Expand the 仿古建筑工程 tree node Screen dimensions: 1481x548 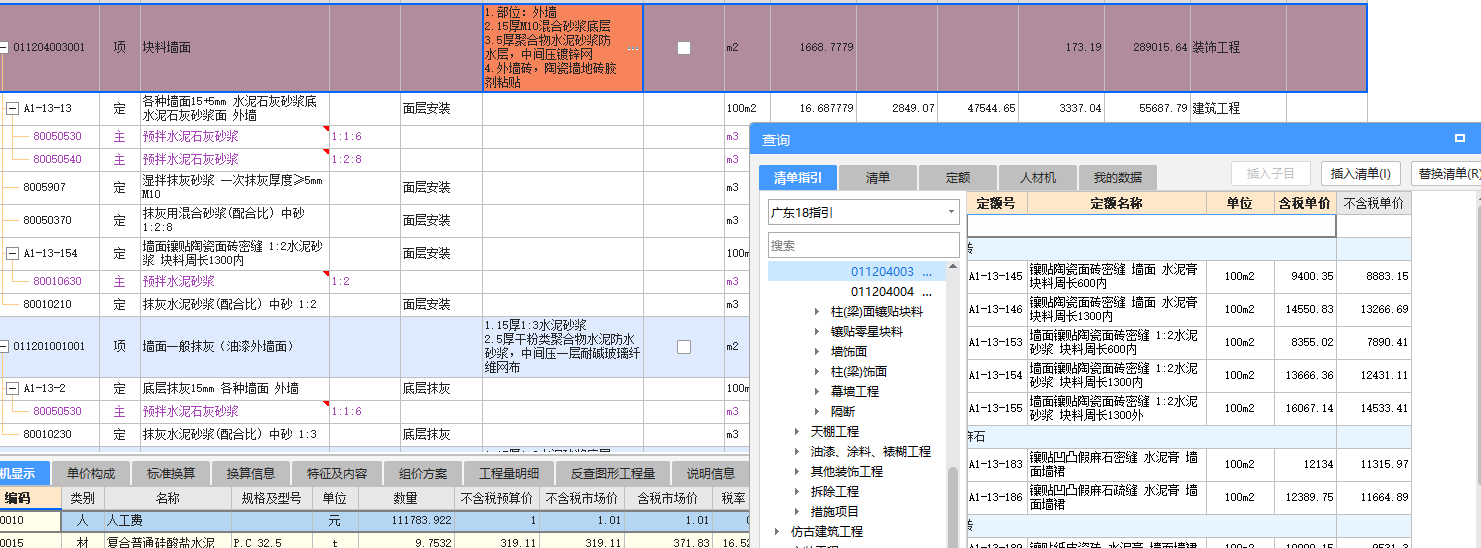click(777, 532)
